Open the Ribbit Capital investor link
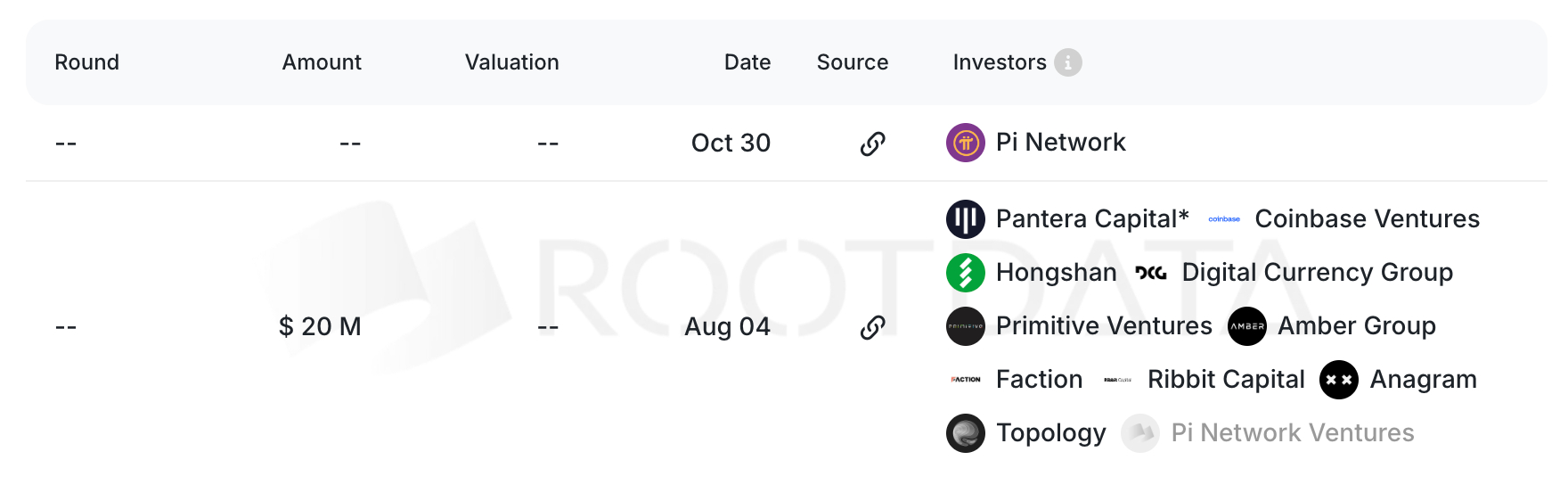 [1225, 380]
